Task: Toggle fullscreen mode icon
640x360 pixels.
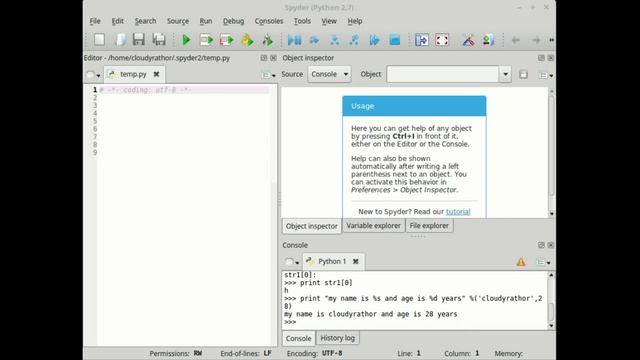Action: (442, 40)
